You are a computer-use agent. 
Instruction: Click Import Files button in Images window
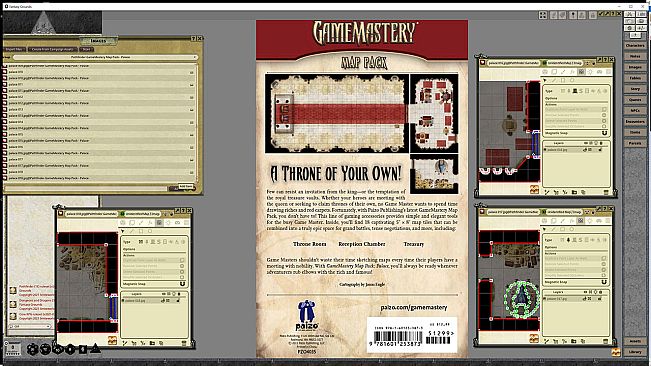tap(15, 49)
